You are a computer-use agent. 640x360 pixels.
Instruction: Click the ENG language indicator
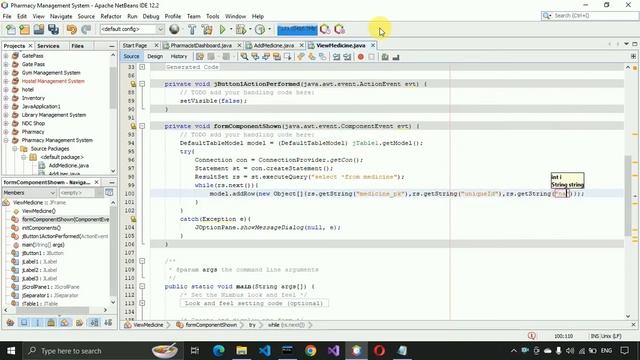point(607,351)
